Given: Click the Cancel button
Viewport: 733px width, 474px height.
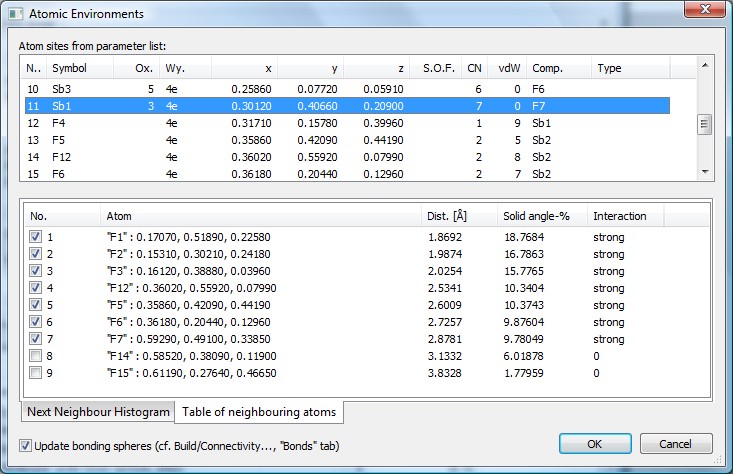Looking at the screenshot, I should pos(676,444).
